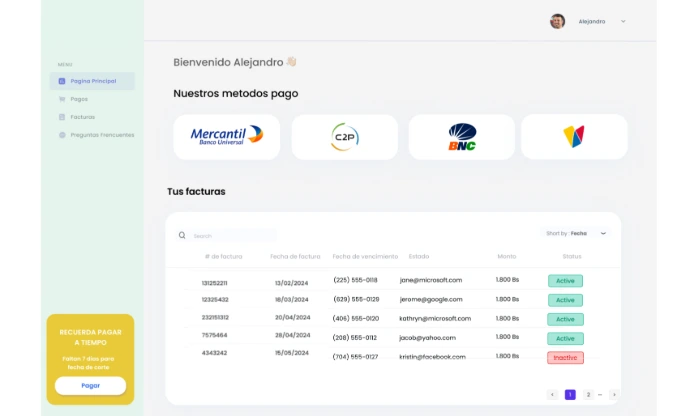Image resolution: width=690 pixels, height=416 pixels.
Task: Click the search magnifier icon in invoices
Action: (182, 236)
